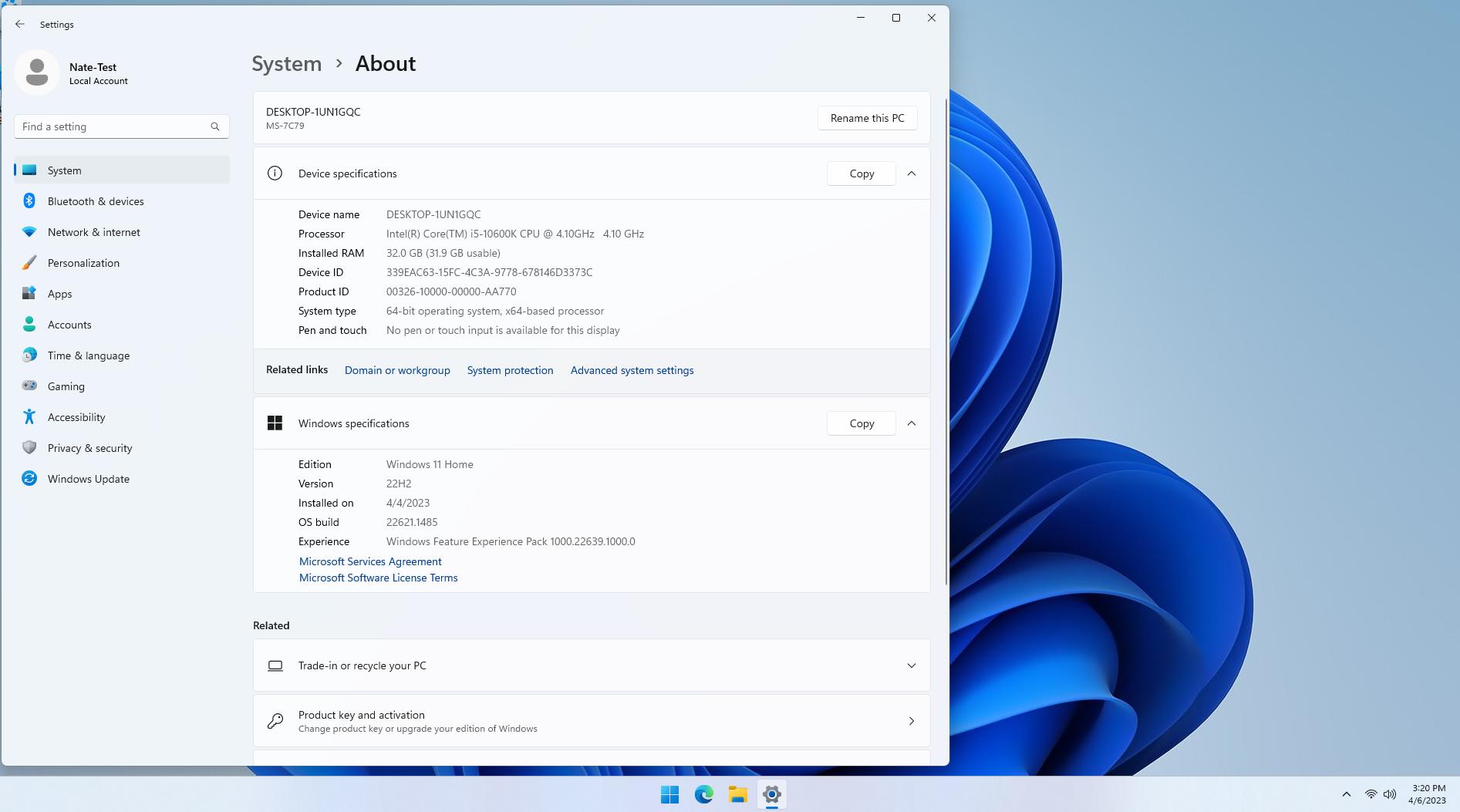Collapse the Device specifications section

[x=912, y=174]
